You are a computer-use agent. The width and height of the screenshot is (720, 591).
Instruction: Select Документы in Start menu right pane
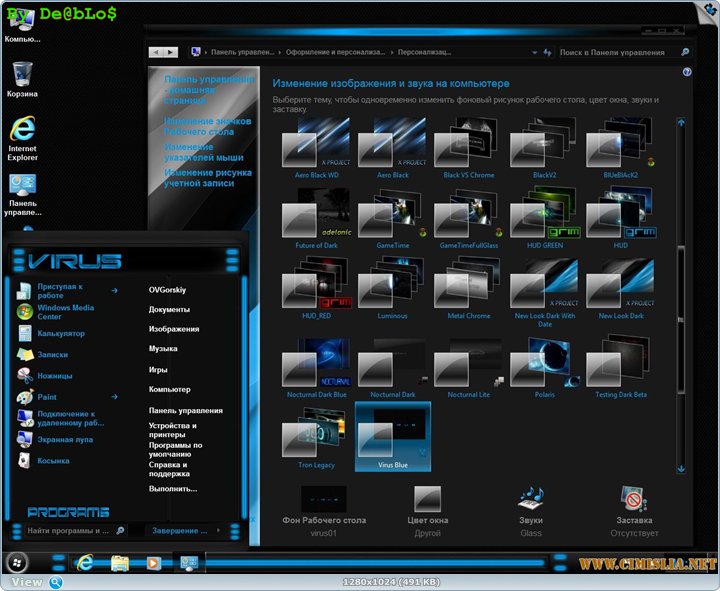tap(169, 309)
